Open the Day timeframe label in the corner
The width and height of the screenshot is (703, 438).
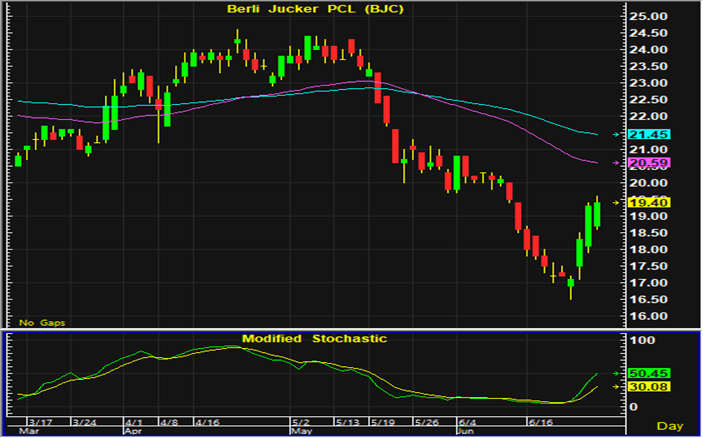click(x=678, y=426)
